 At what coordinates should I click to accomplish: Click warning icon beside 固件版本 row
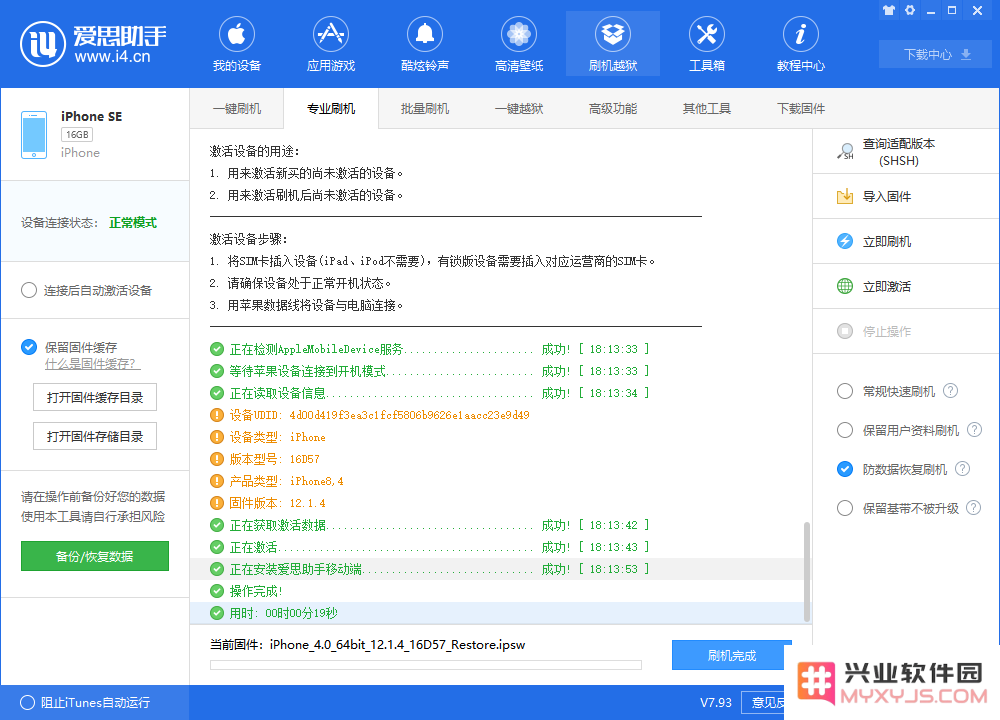click(217, 503)
